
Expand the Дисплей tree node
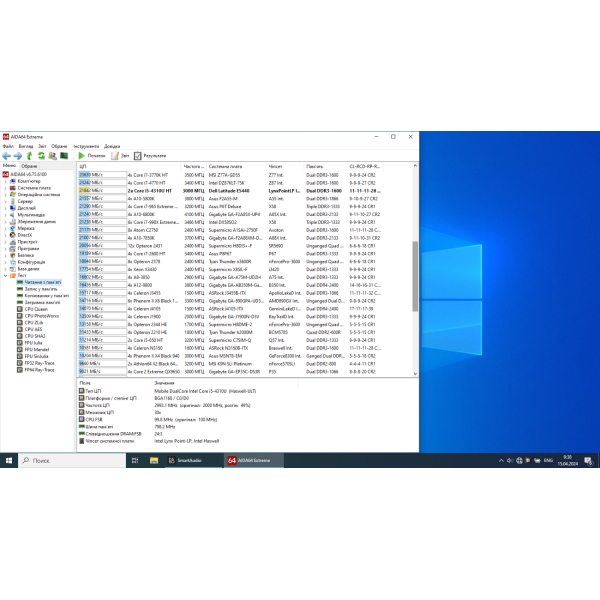5,208
